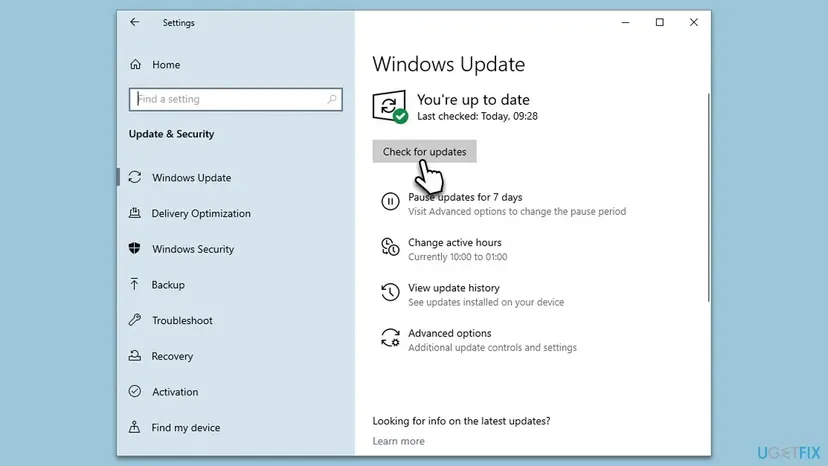Click the history icon for update history
Image resolution: width=828 pixels, height=466 pixels.
pos(390,292)
